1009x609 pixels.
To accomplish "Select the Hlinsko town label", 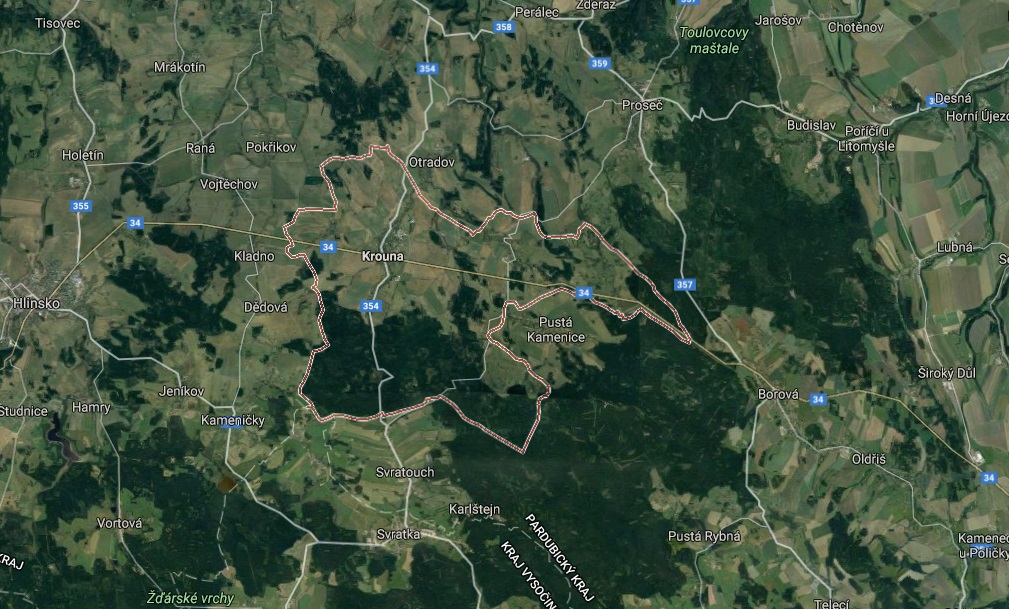I will coord(36,303).
